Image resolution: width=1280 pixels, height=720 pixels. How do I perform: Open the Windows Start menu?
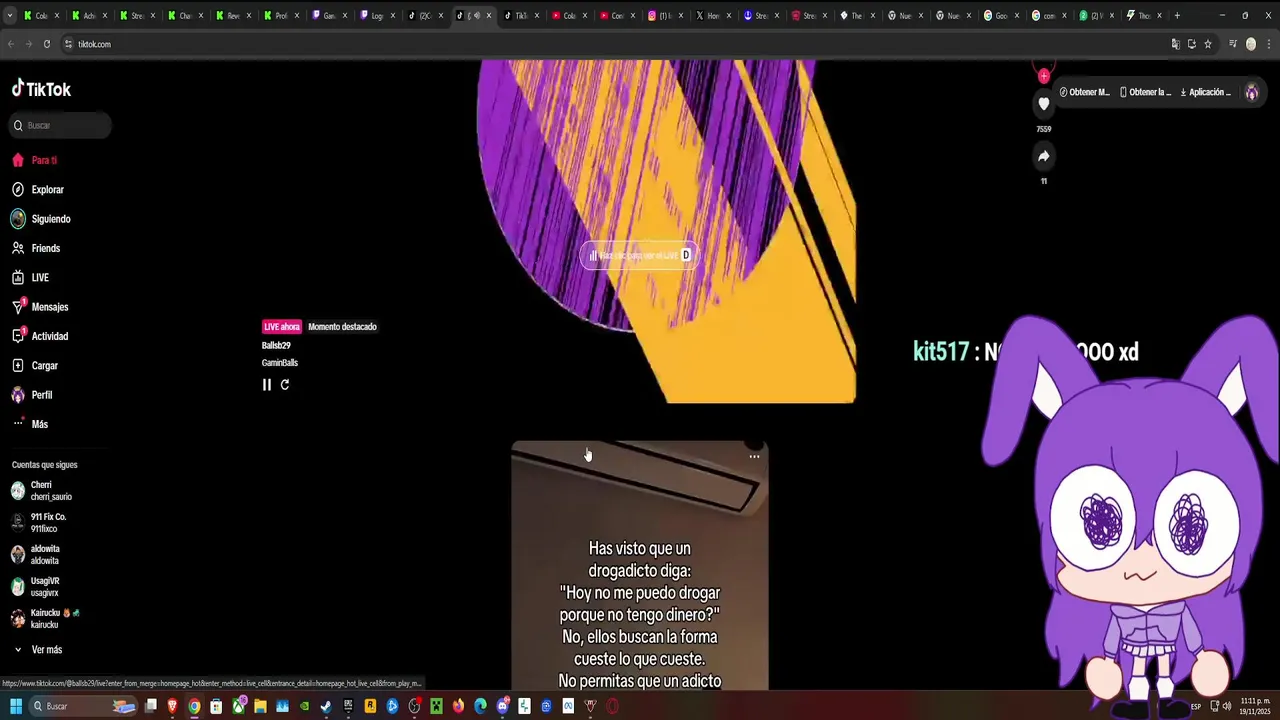click(x=16, y=706)
